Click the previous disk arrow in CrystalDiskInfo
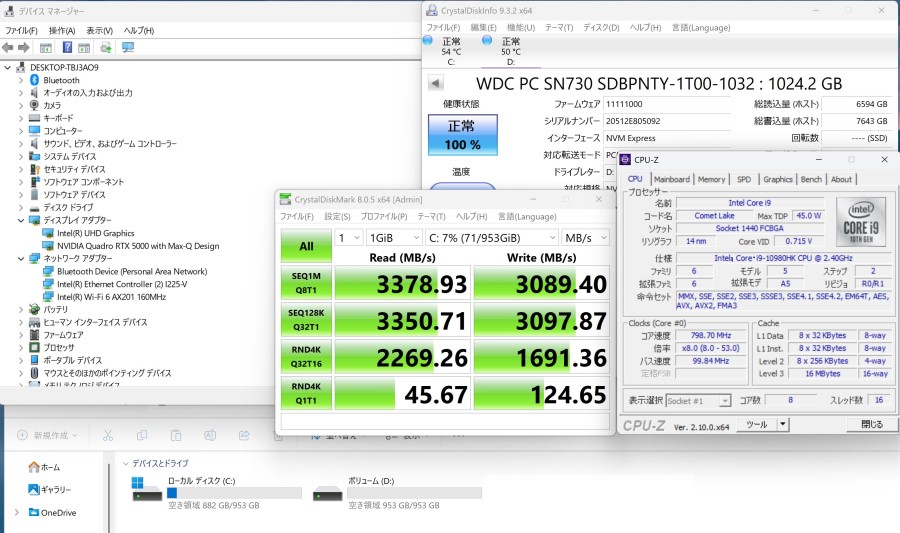 point(436,84)
